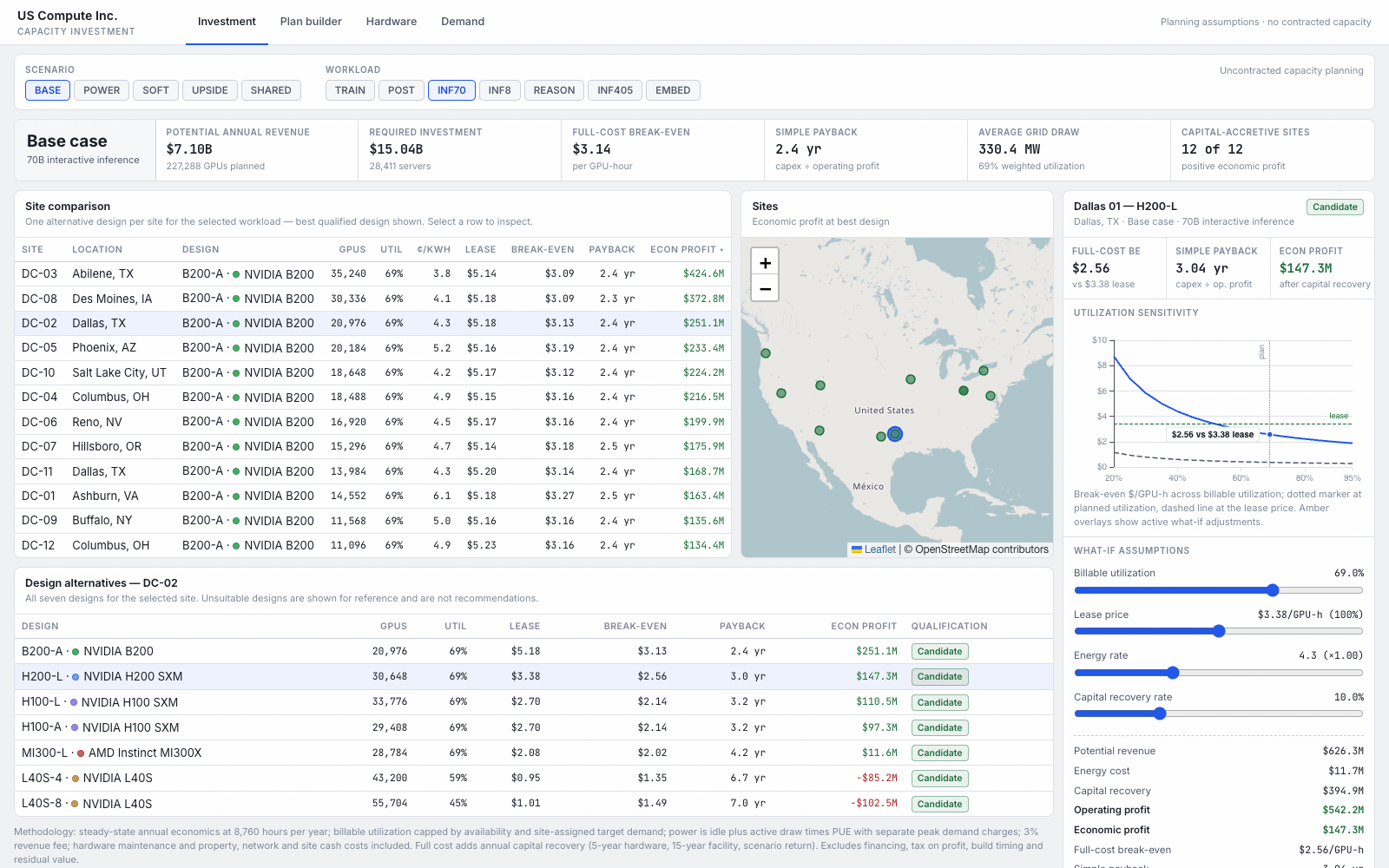Sort site table by ECON PROFIT
Image resolution: width=1389 pixels, height=868 pixels.
click(x=687, y=249)
